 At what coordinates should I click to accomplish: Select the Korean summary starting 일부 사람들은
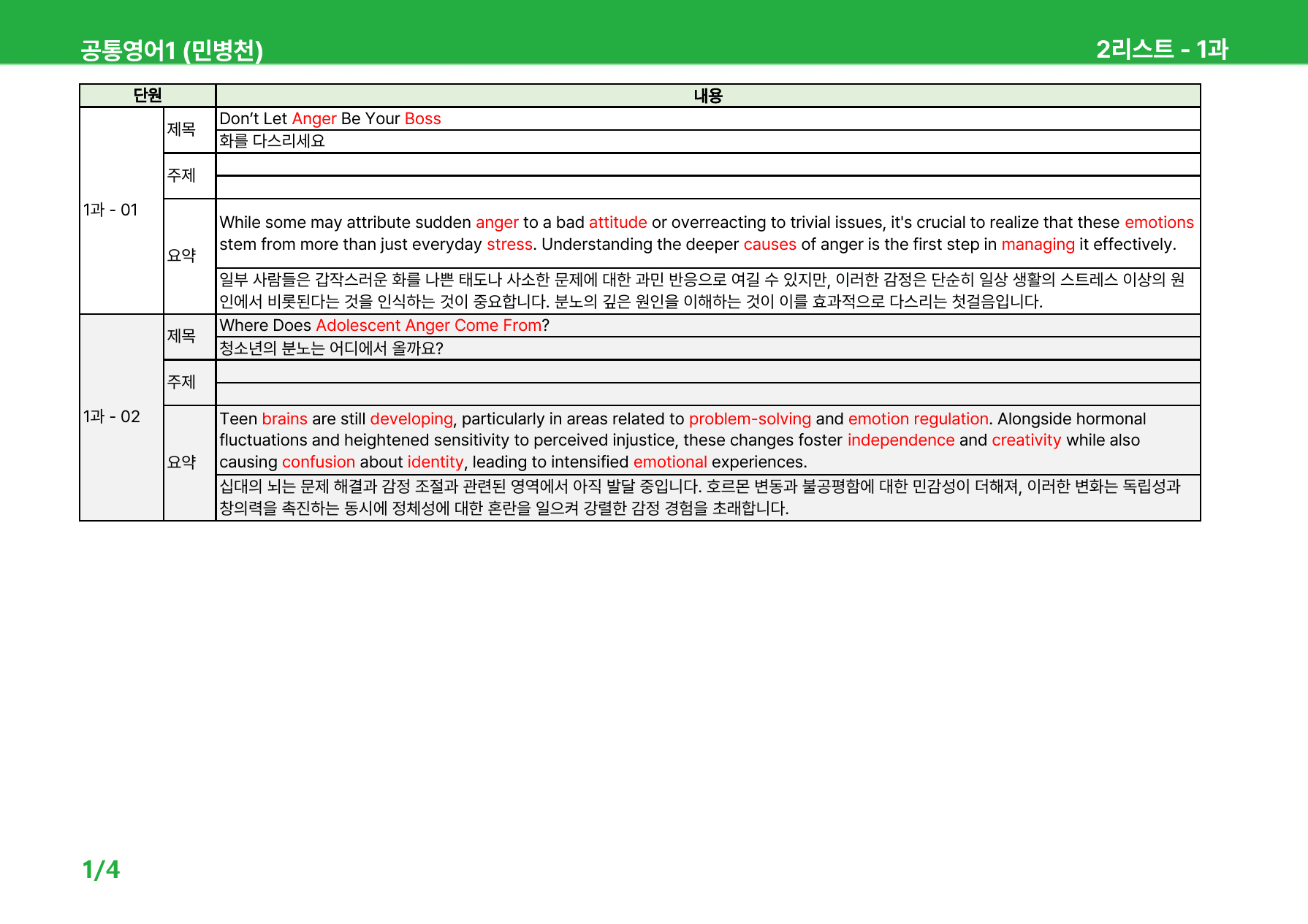pos(708,291)
